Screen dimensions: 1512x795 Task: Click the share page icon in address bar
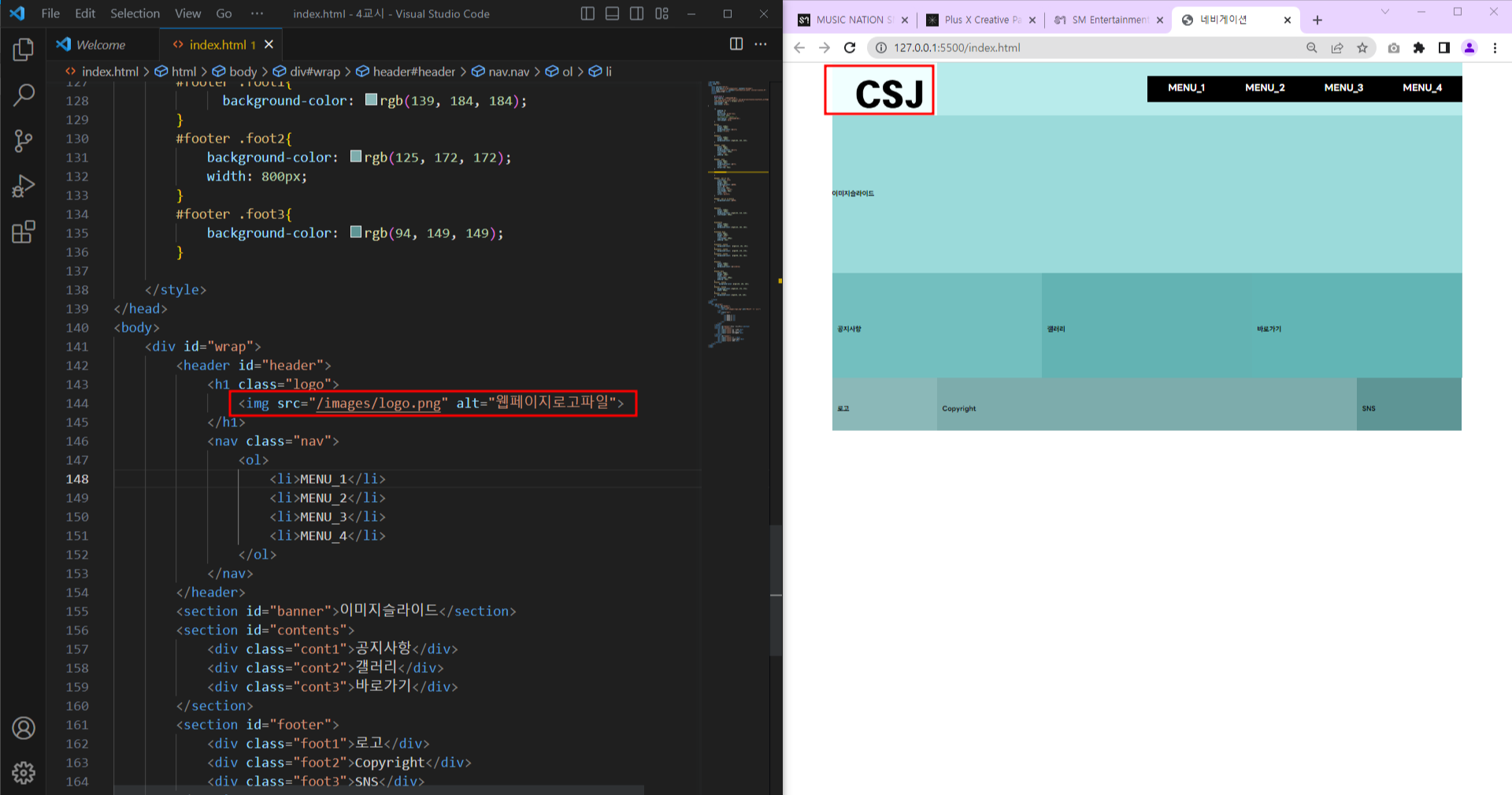[1337, 48]
